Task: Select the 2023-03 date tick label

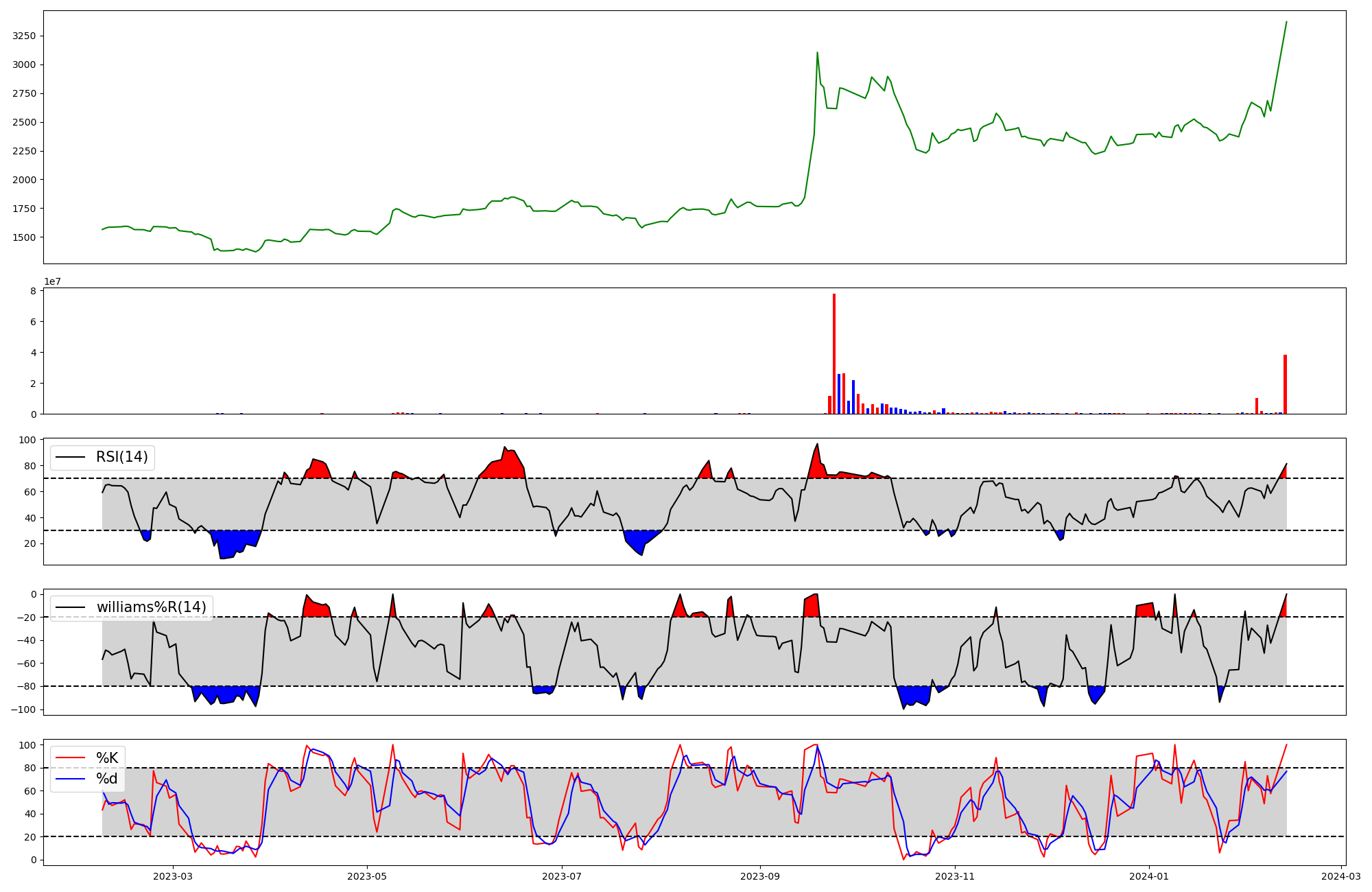Action: [173, 876]
